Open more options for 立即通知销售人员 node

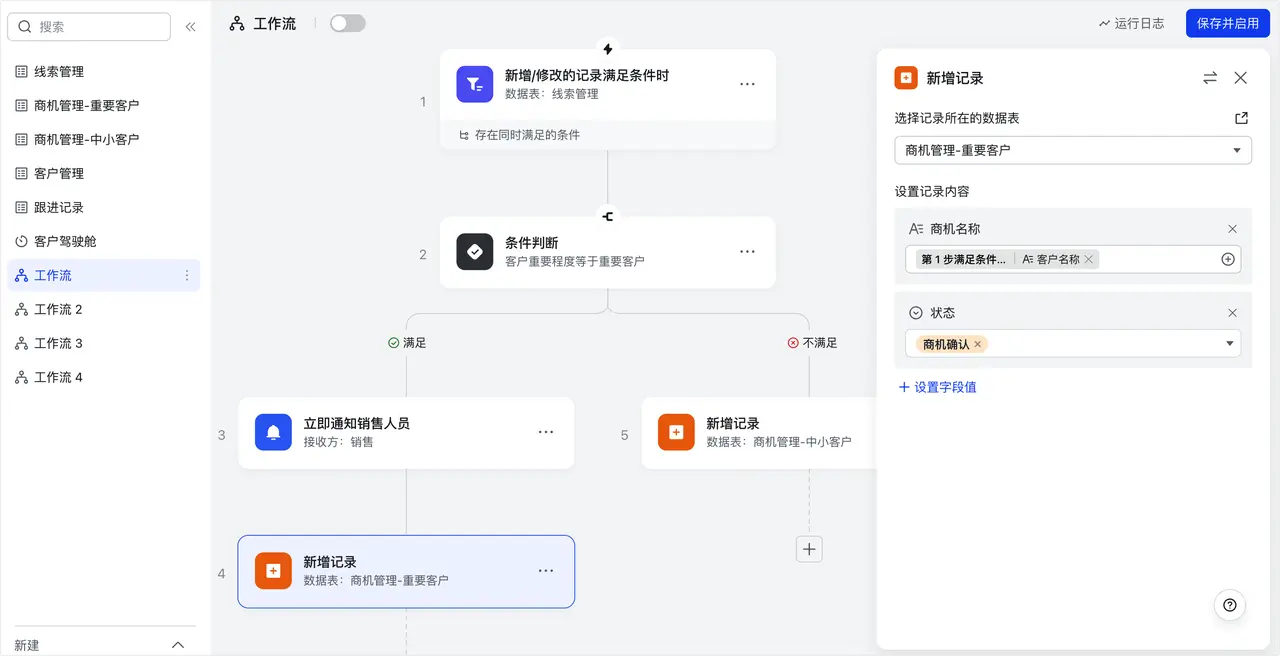click(546, 432)
